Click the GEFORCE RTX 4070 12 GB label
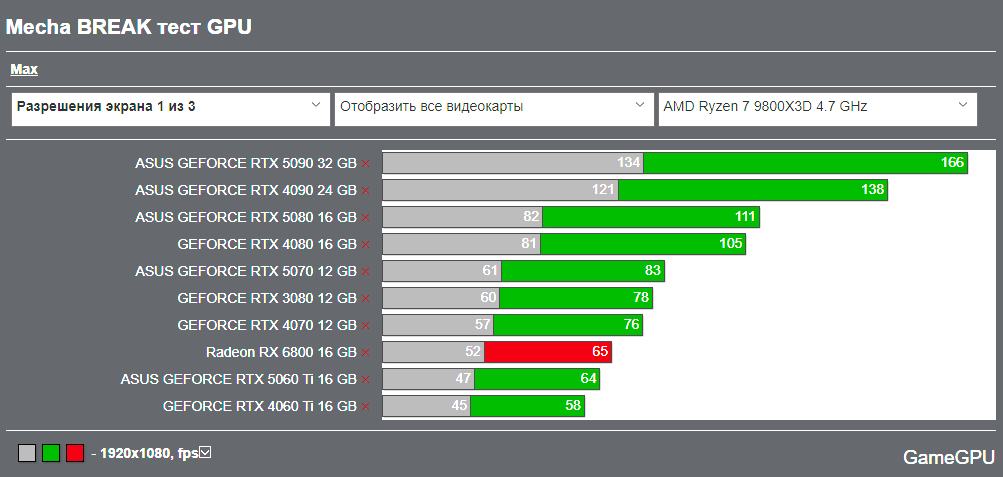1003x477 pixels. pos(267,325)
